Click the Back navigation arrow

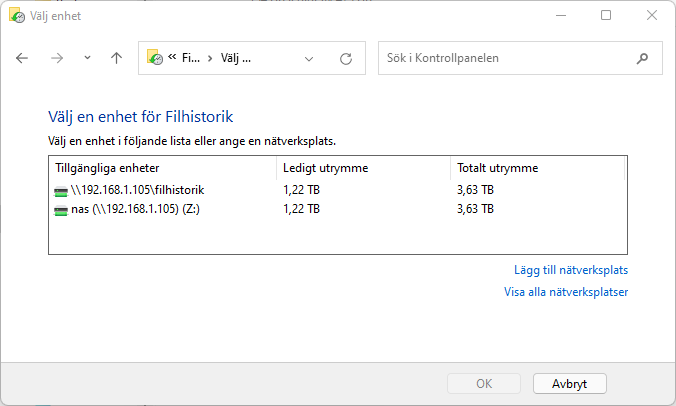(22, 58)
